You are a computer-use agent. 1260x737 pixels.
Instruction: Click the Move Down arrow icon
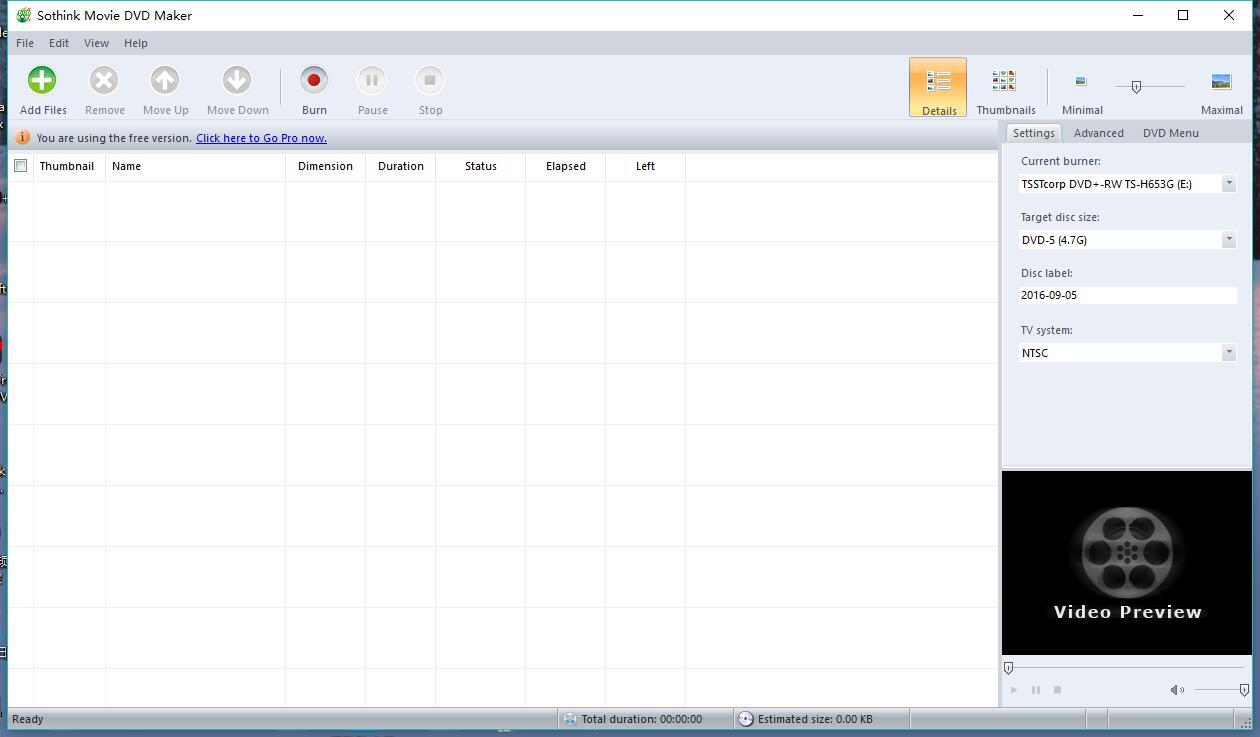[x=237, y=80]
